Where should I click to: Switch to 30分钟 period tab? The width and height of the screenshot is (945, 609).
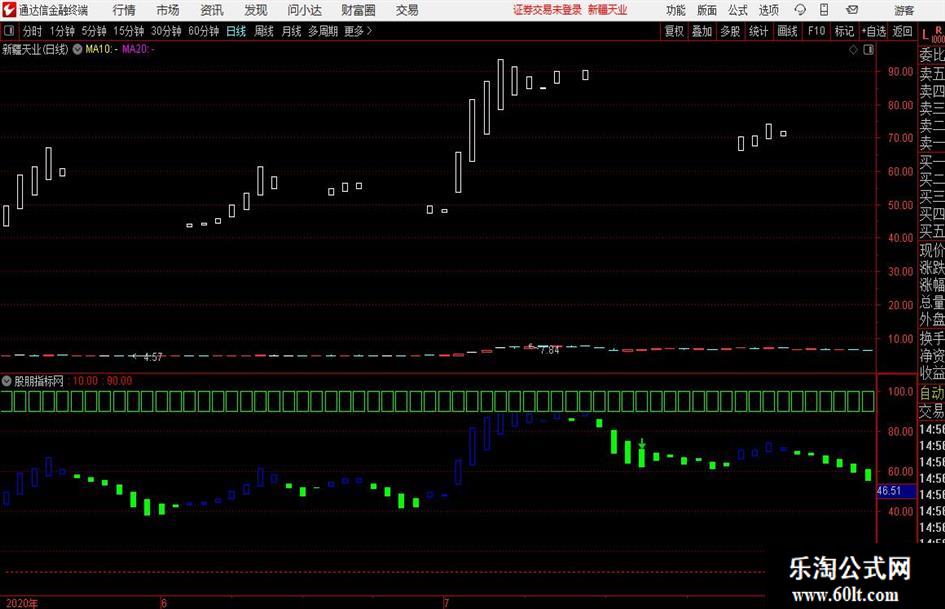coord(166,31)
